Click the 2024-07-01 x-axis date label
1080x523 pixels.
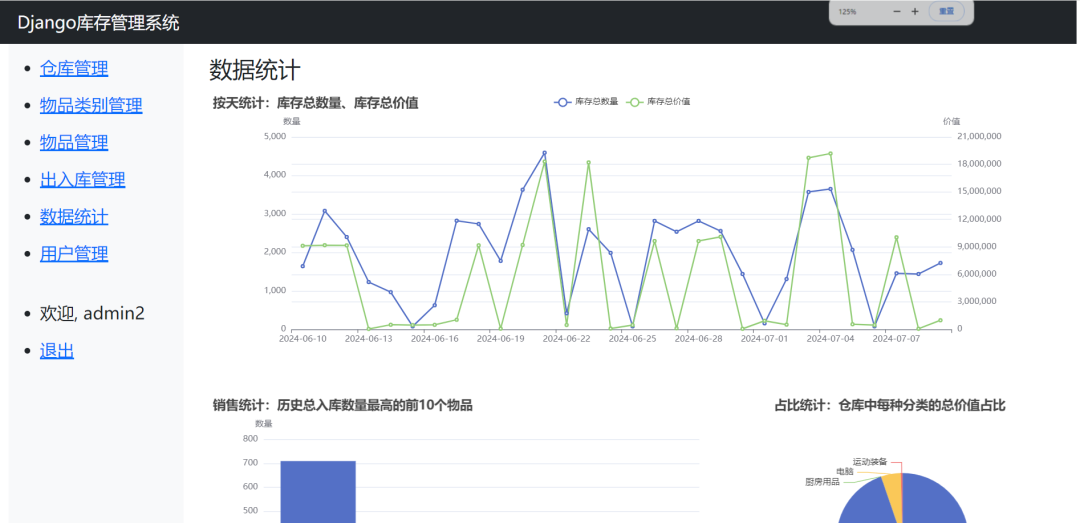tap(765, 339)
